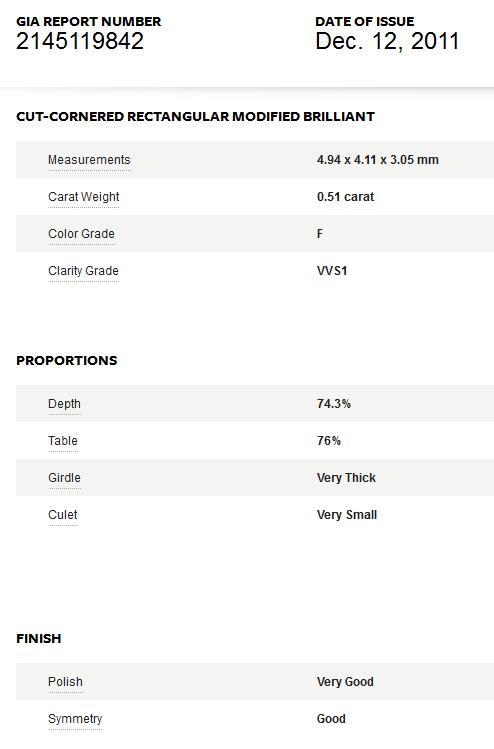494x749 pixels.
Task: Open the Carat Weight definition link
Action: [84, 197]
